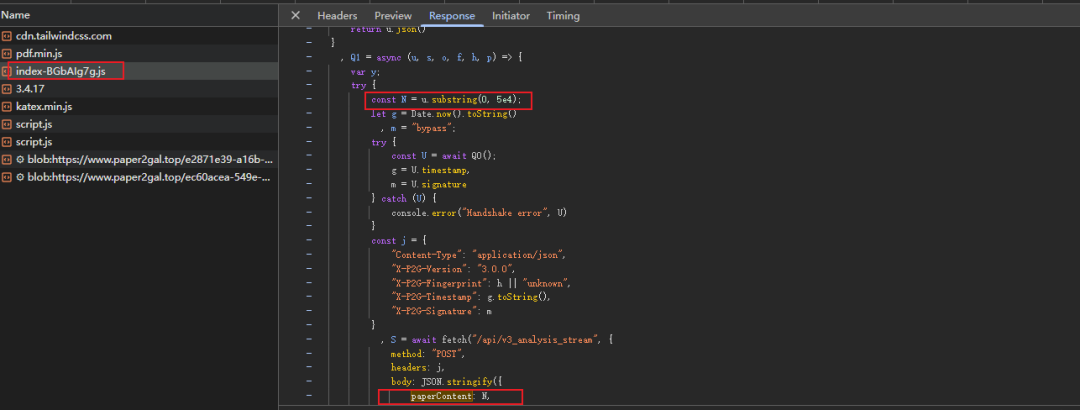1080x410 pixels.
Task: Click the fetch /api/v3_analysis_stream line
Action: click(496, 340)
